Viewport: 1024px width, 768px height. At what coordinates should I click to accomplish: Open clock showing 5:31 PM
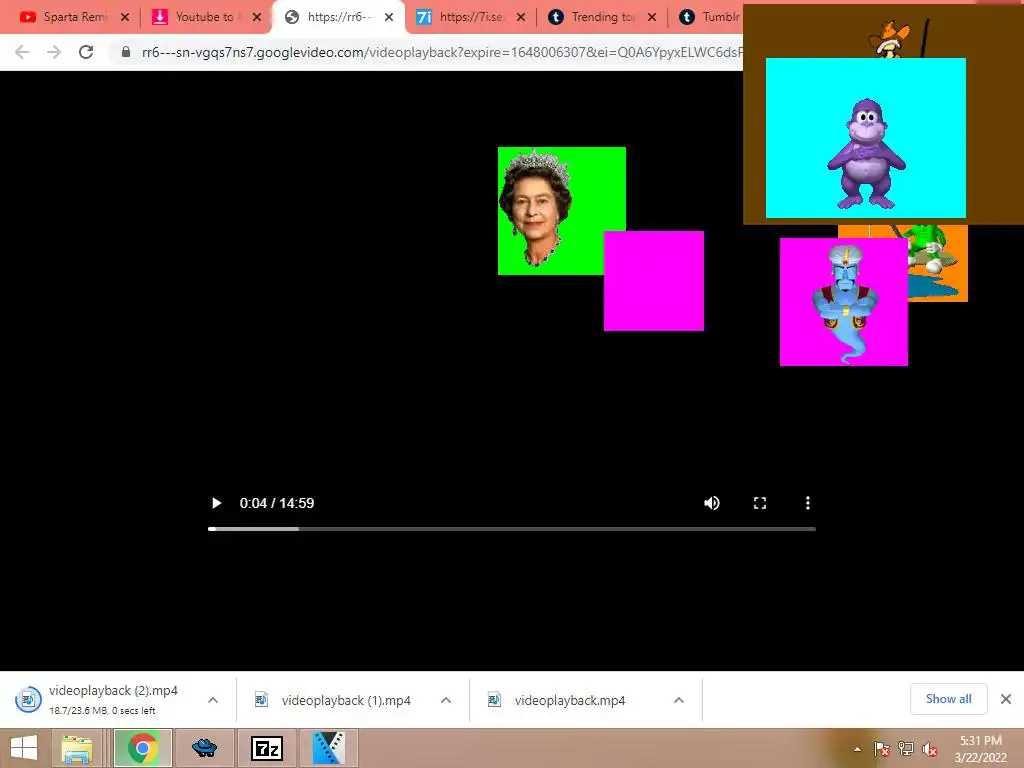point(980,749)
